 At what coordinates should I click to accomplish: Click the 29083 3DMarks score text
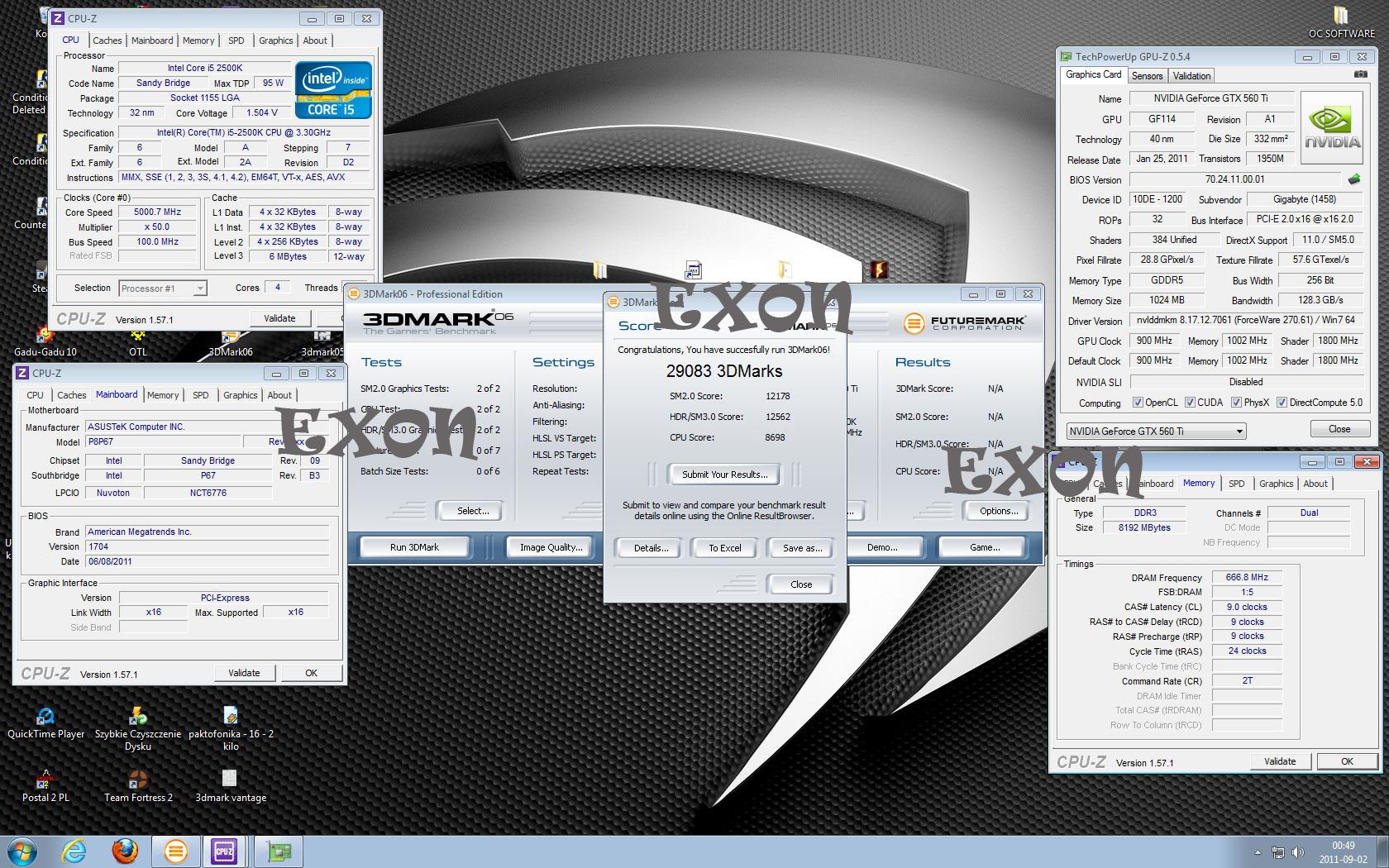(724, 371)
